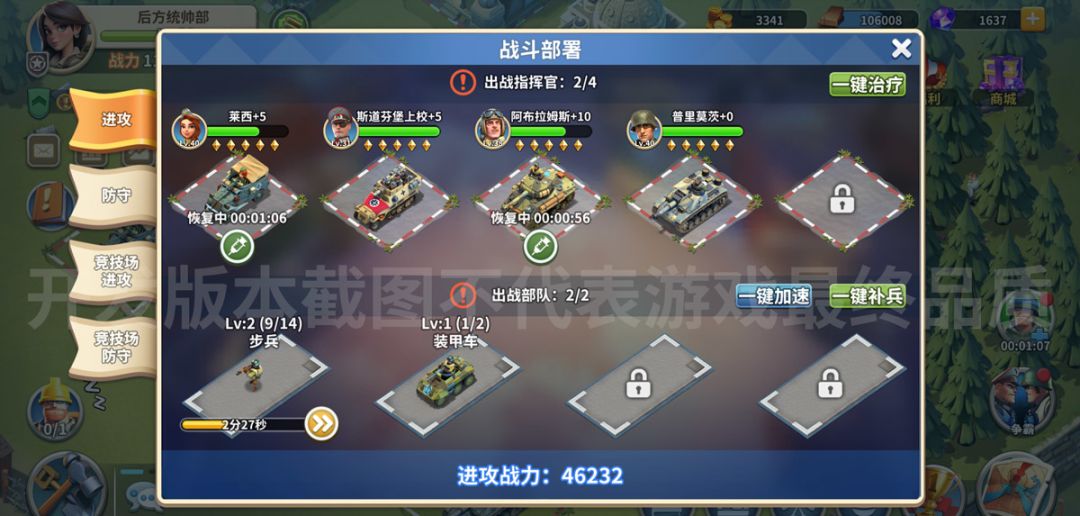Tap the locked third troop slot
Image resolution: width=1080 pixels, height=516 pixels.
click(638, 384)
